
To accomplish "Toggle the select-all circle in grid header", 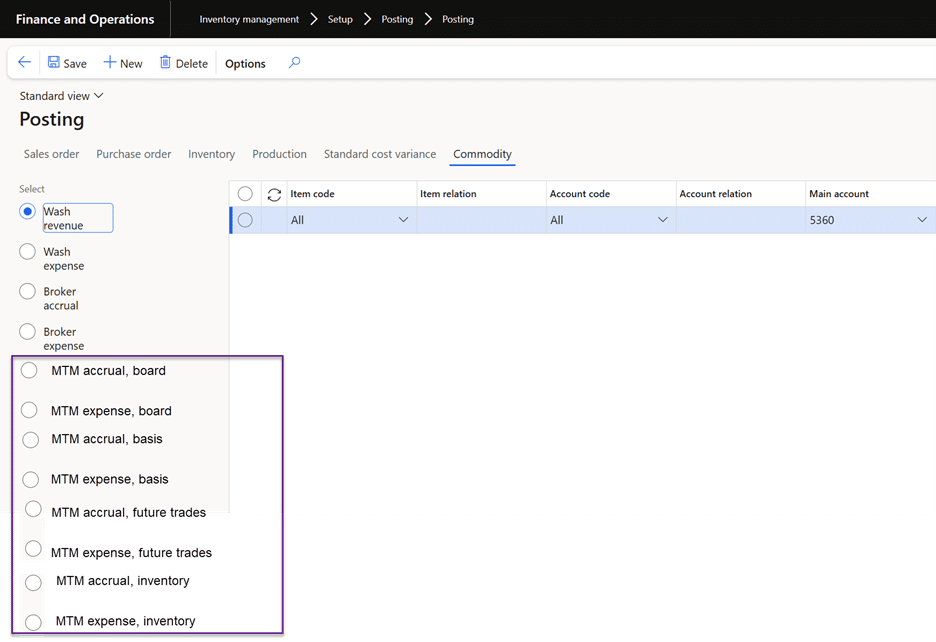I will [x=245, y=194].
